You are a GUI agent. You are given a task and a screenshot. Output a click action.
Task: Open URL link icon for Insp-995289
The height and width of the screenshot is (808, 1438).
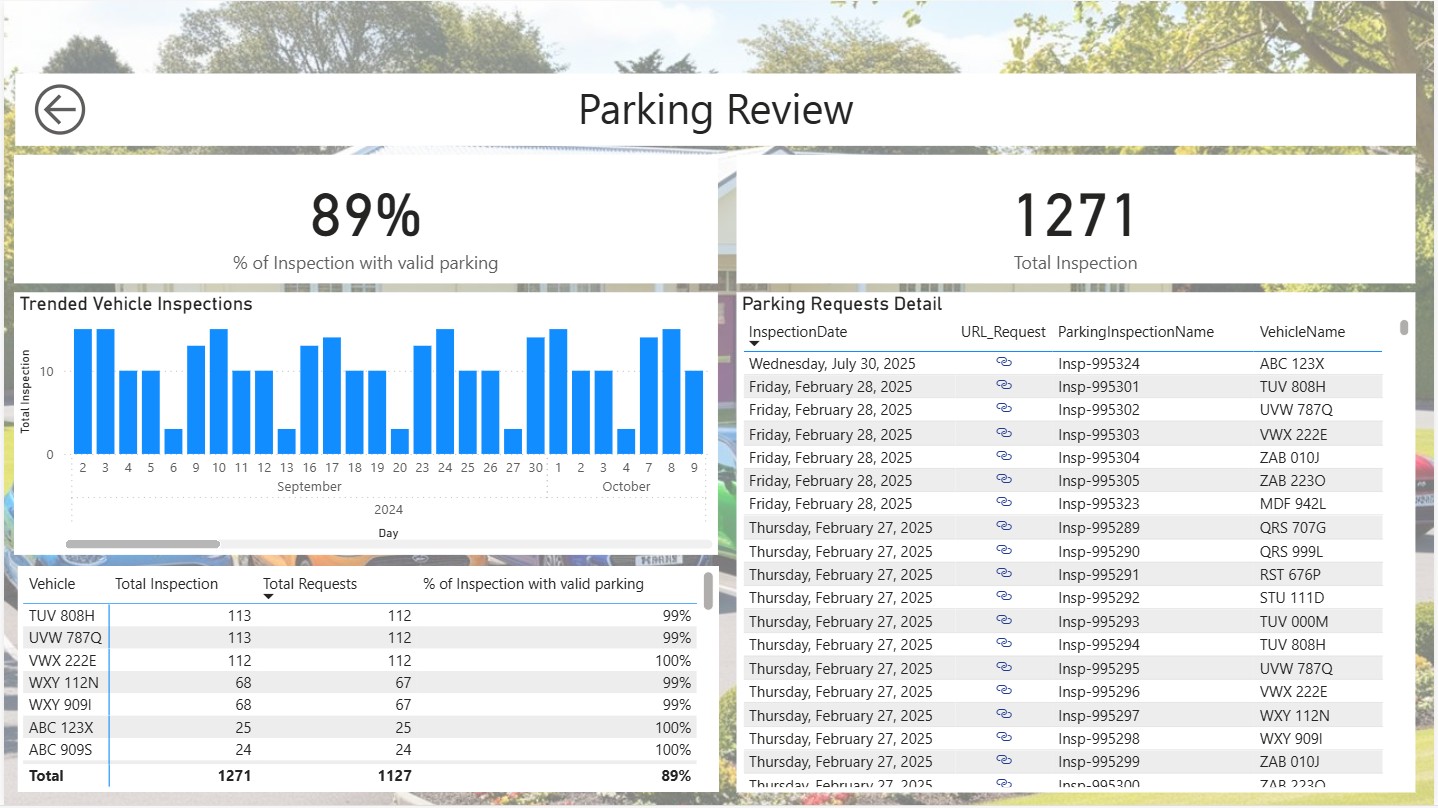(x=1004, y=527)
